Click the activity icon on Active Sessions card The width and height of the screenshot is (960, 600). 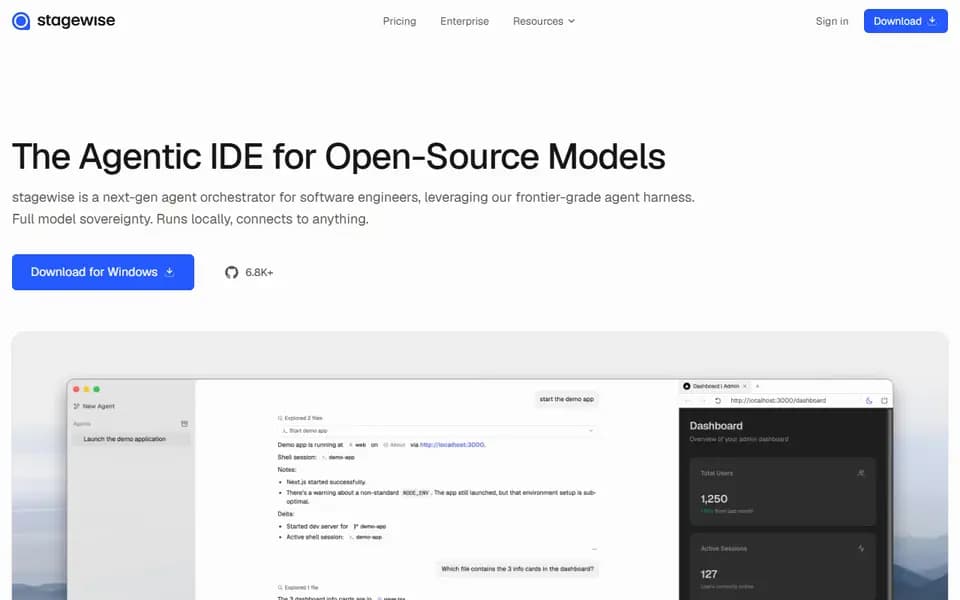click(861, 548)
